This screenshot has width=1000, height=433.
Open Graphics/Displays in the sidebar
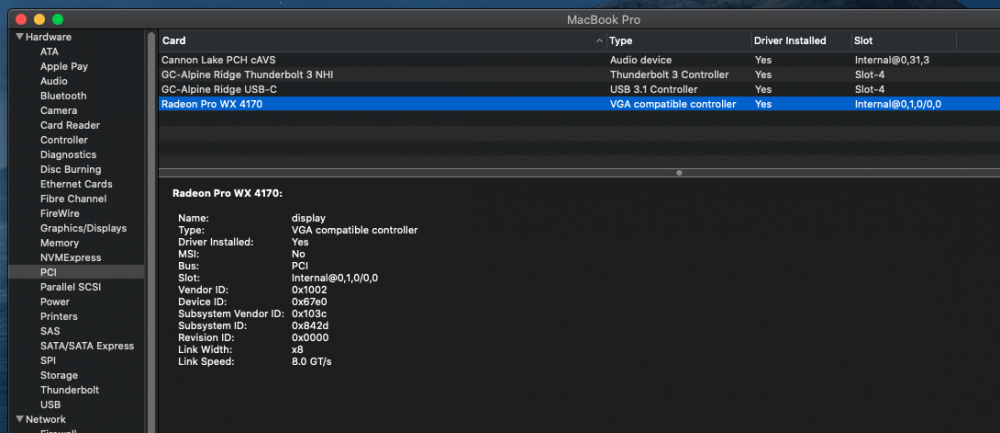pos(84,228)
